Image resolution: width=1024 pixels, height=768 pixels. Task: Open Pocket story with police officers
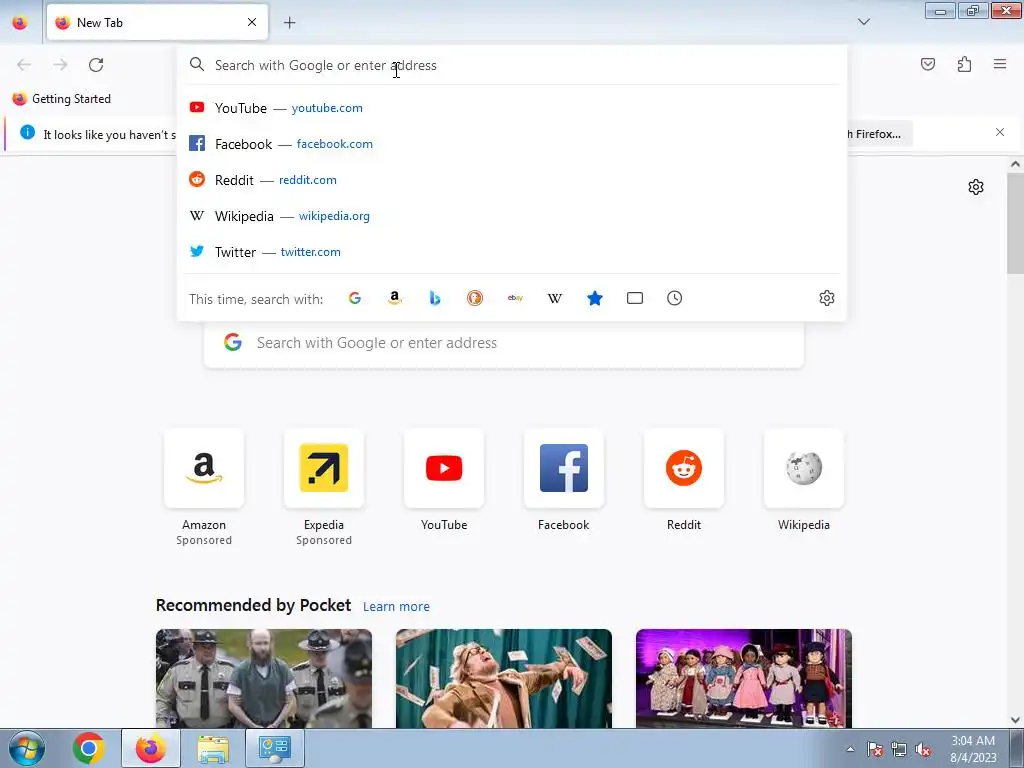pos(264,678)
